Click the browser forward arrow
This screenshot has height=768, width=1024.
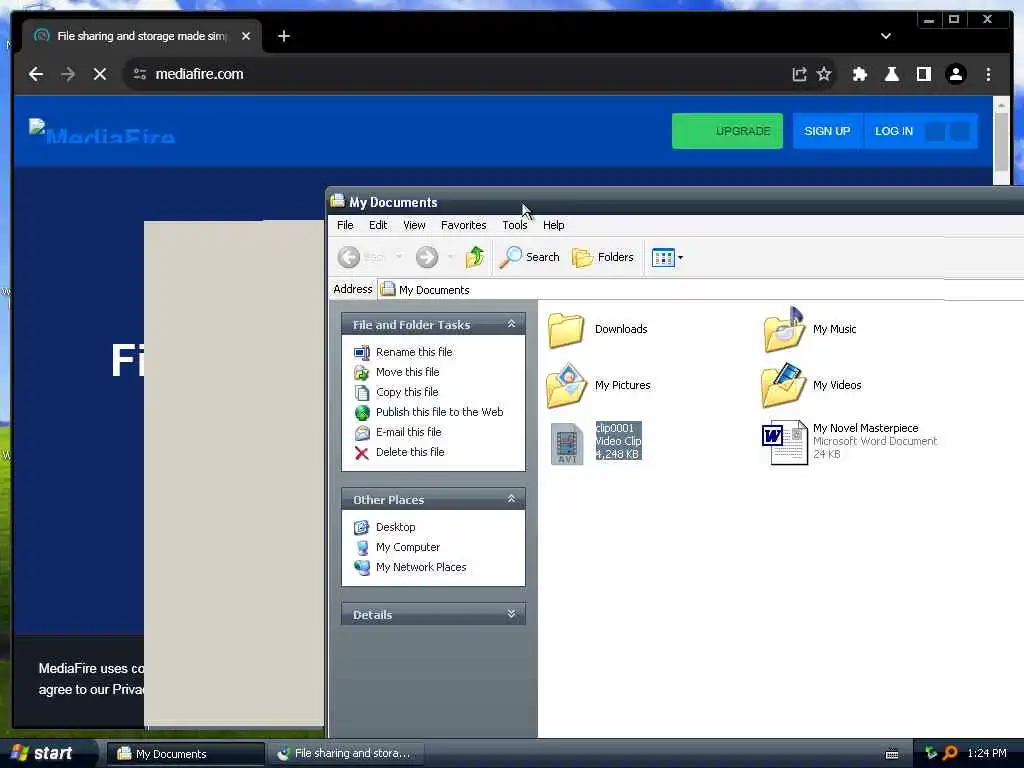68,74
